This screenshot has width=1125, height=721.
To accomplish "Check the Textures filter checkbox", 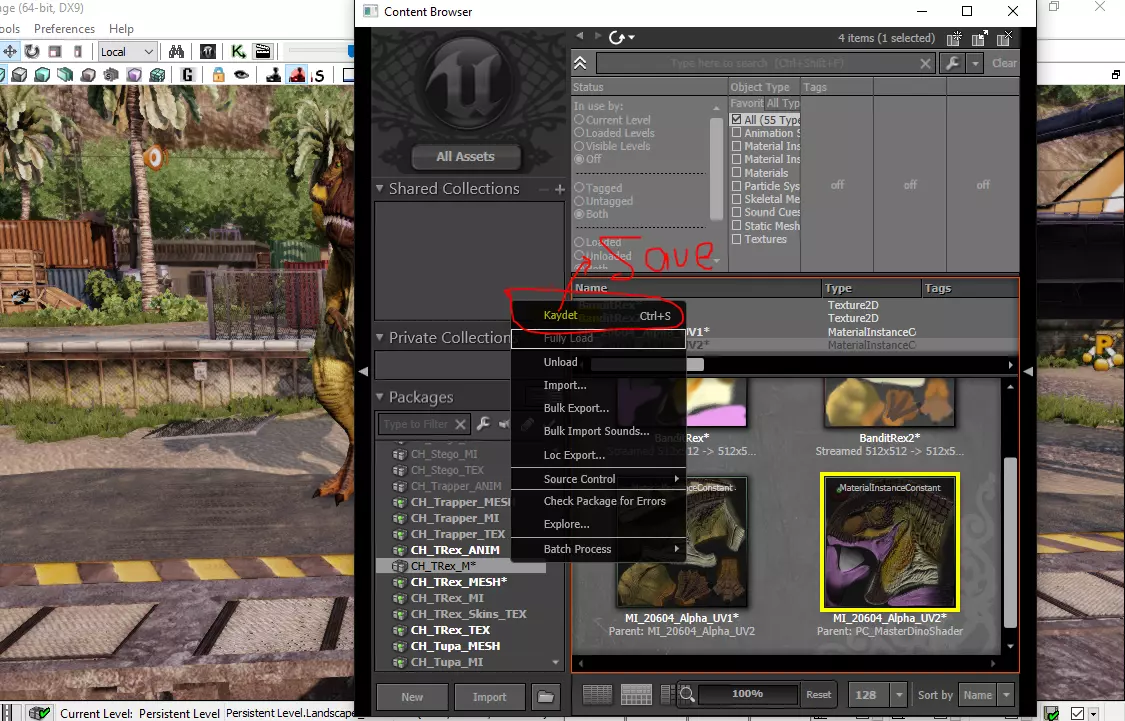I will (737, 239).
